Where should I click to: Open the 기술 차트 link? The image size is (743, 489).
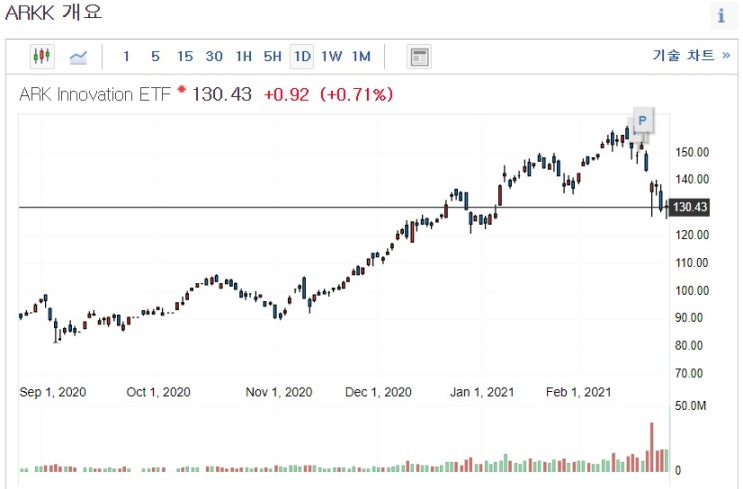[x=691, y=55]
